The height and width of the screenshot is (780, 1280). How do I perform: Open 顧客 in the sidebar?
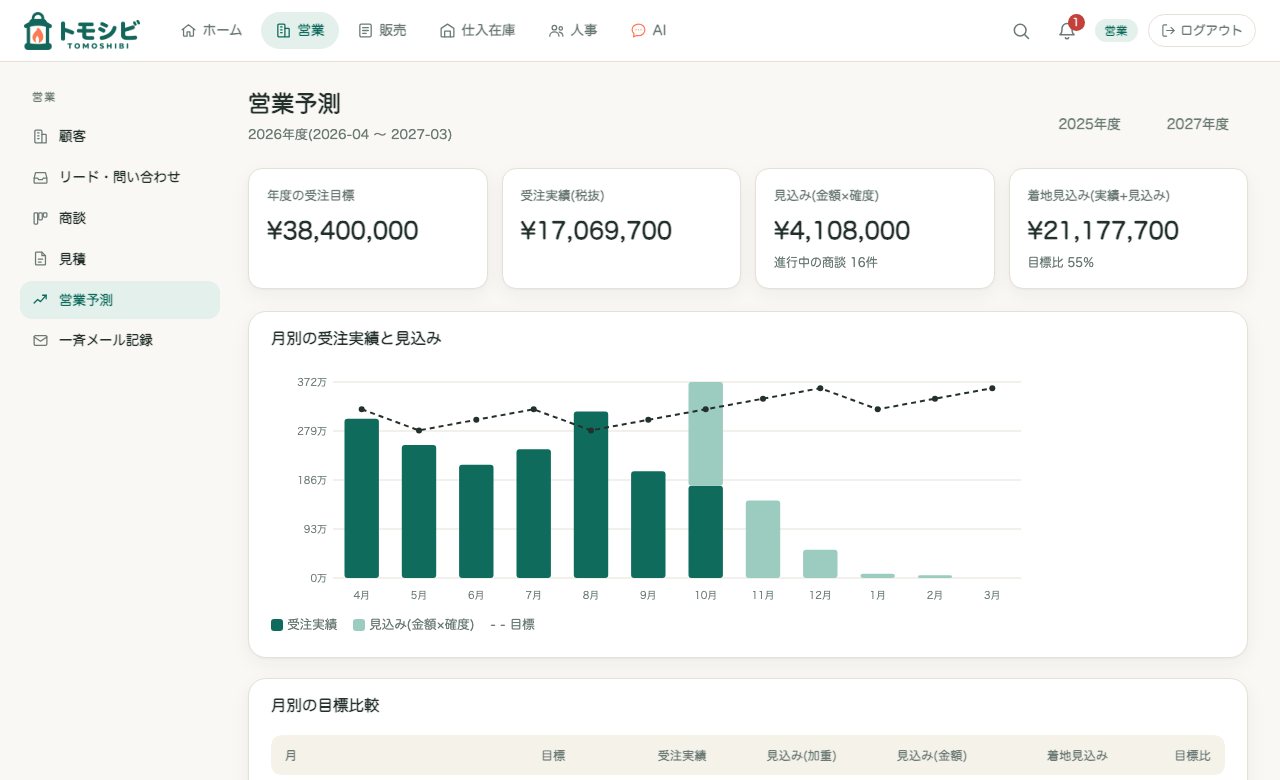(x=120, y=136)
